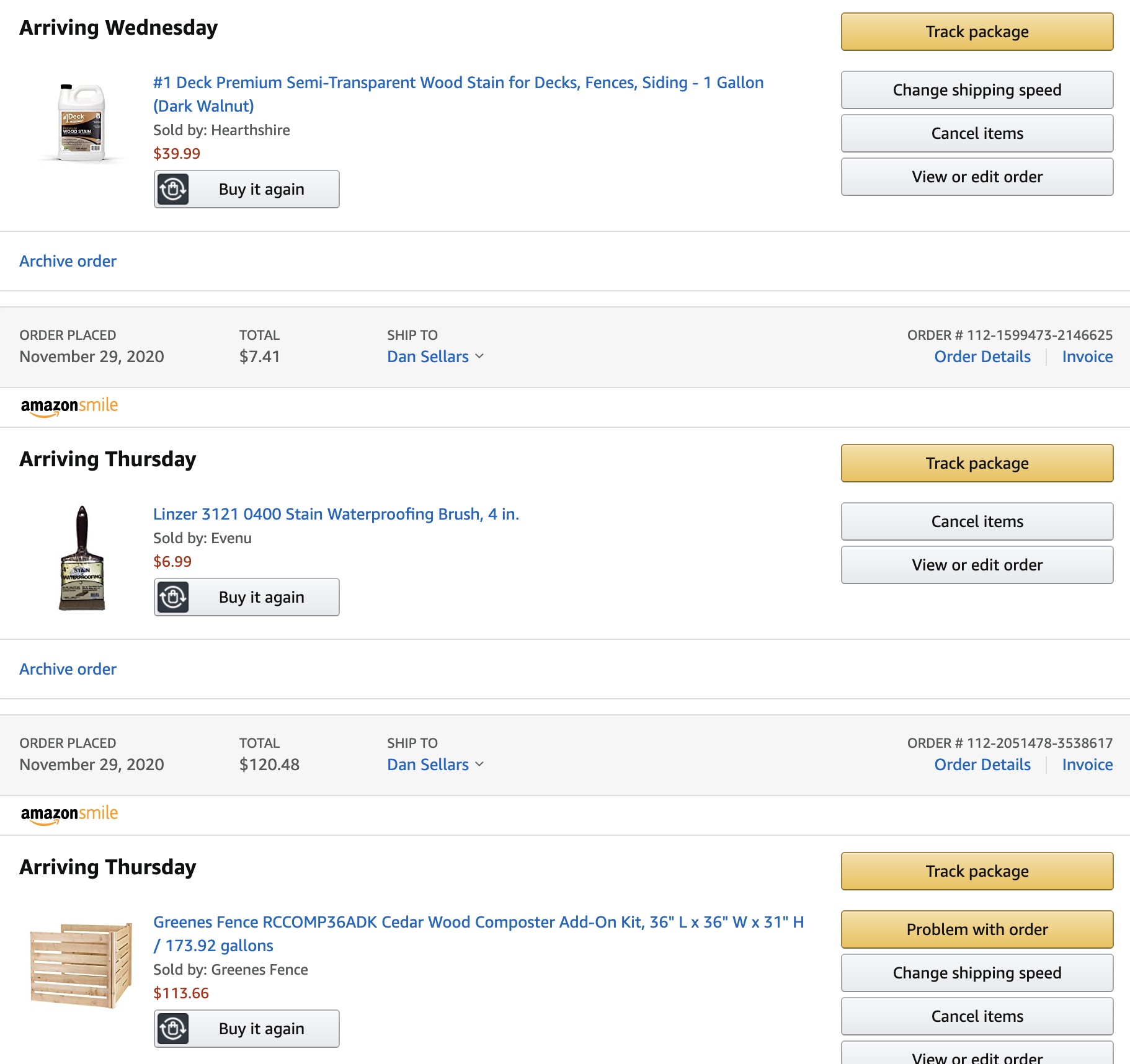Change shipping speed for wood stain order

pyautogui.click(x=977, y=90)
